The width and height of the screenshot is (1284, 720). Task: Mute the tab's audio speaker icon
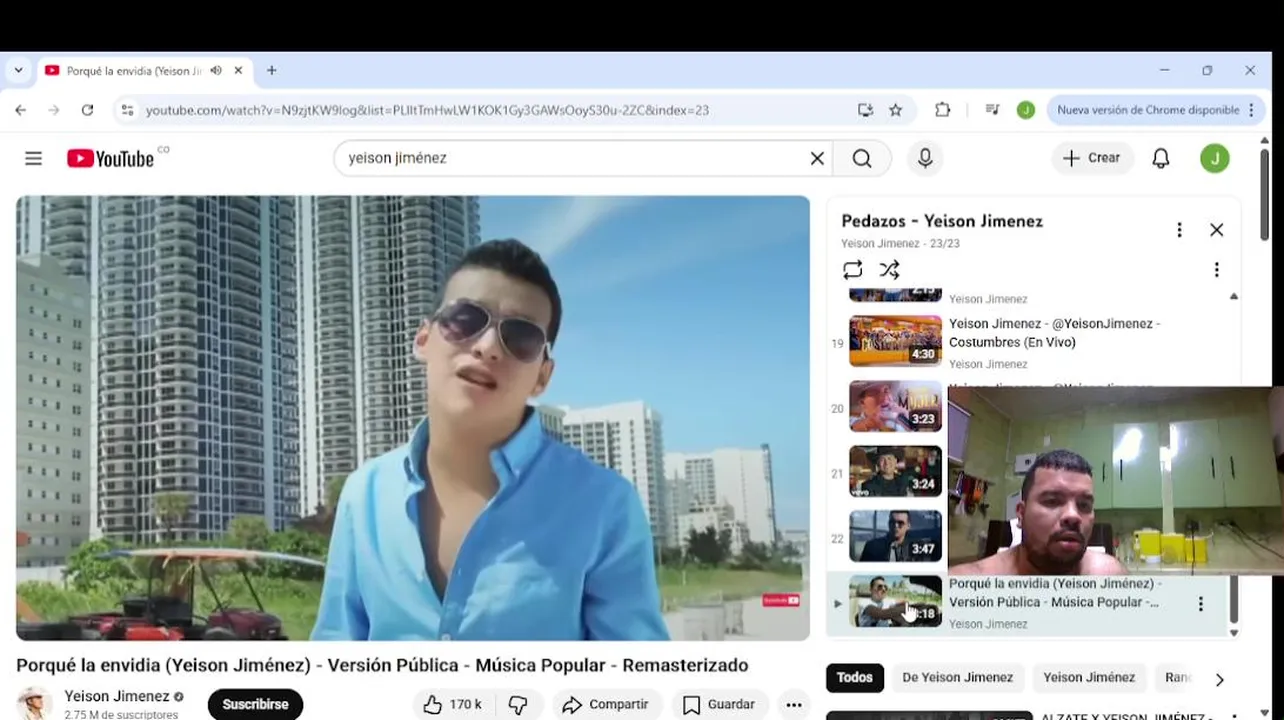point(216,71)
